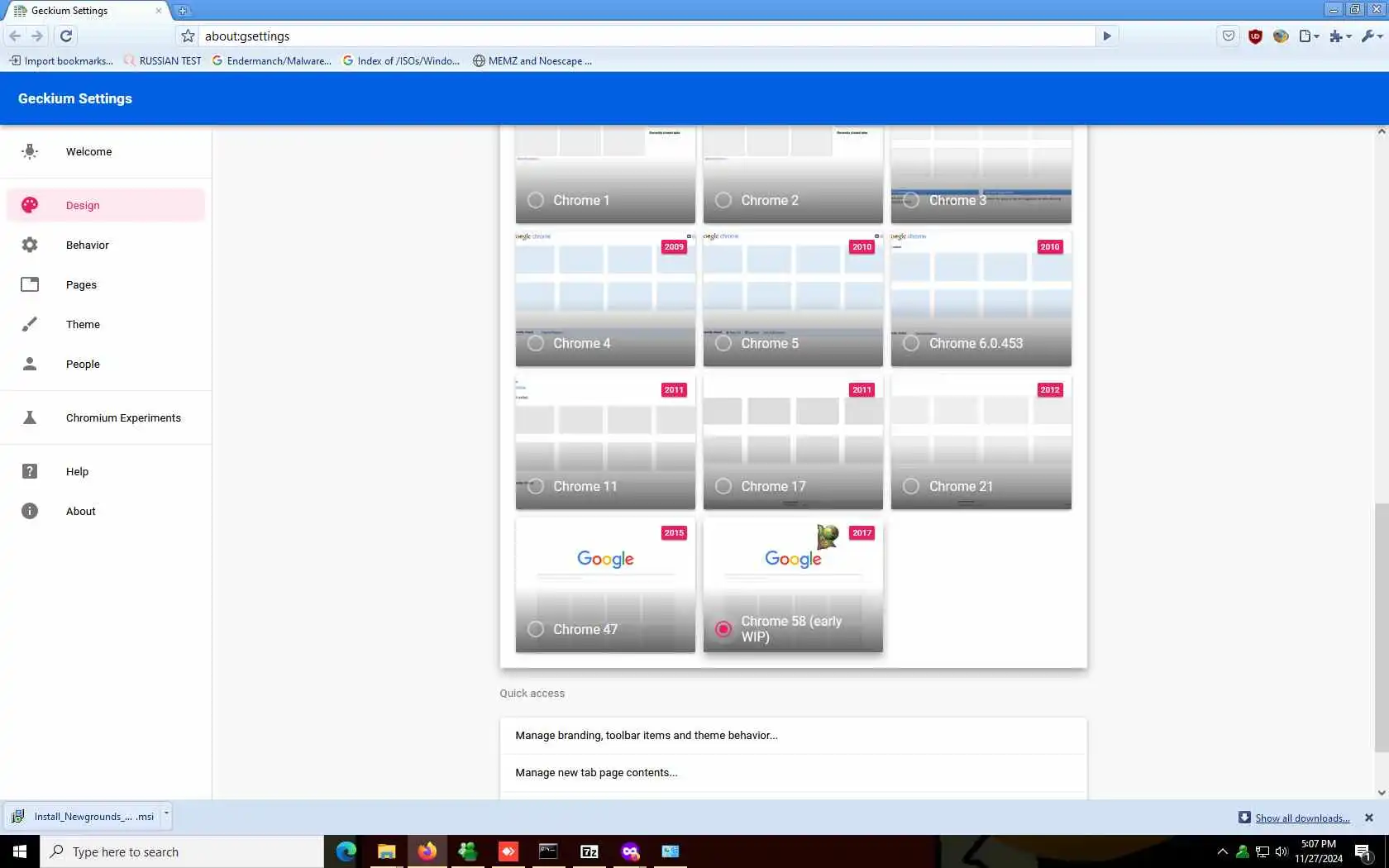Viewport: 1389px width, 868px height.
Task: Open the Theme settings section
Action: coord(106,324)
